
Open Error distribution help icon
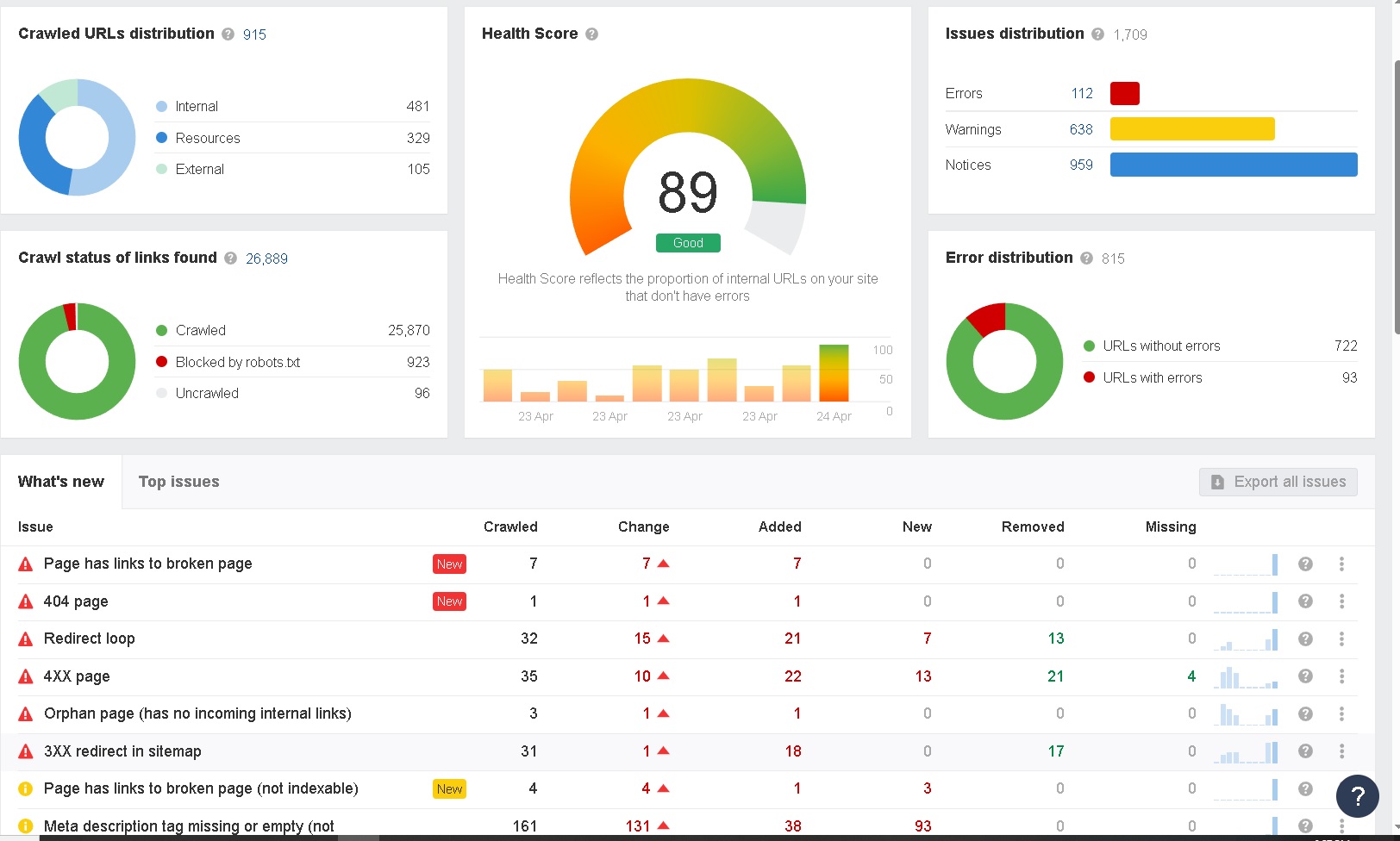pos(1086,259)
